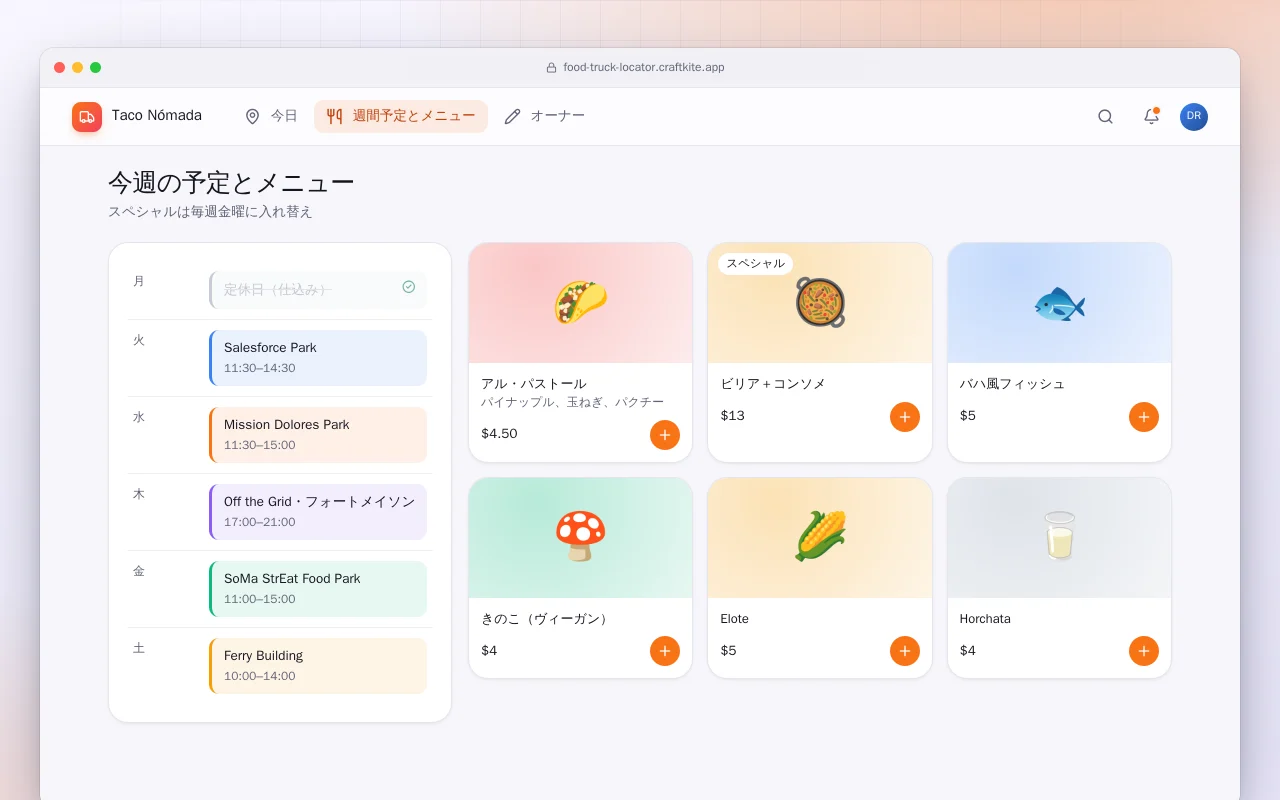Click the 今週の予定とメニュー page heading
The width and height of the screenshot is (1280, 800).
(x=231, y=183)
